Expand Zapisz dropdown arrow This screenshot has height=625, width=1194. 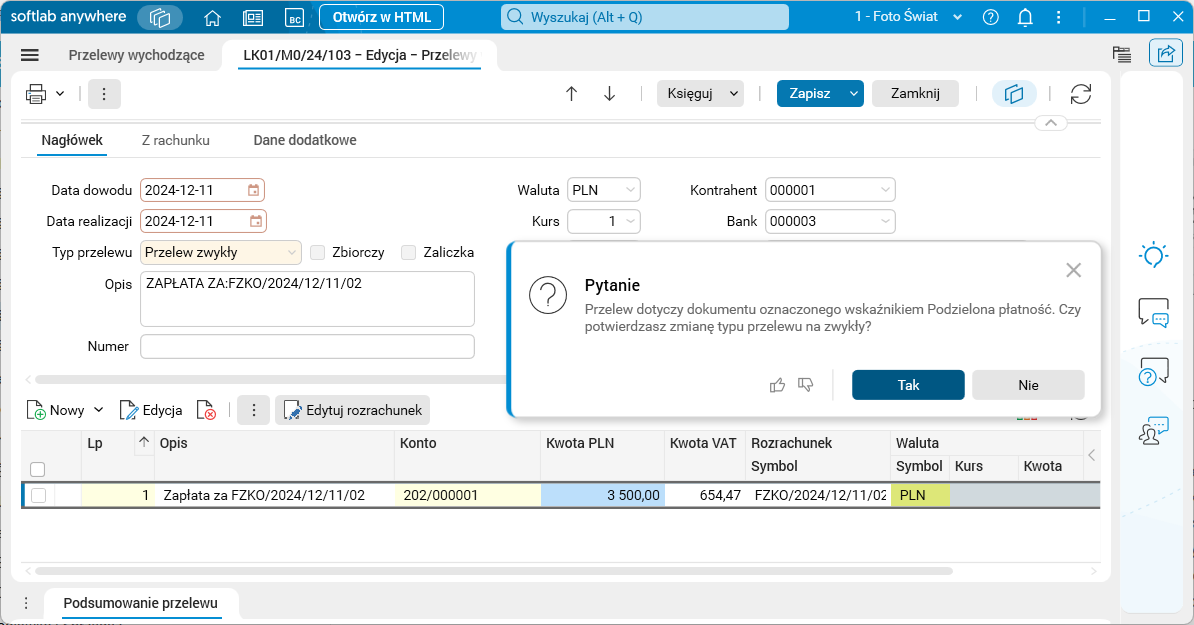(x=854, y=94)
